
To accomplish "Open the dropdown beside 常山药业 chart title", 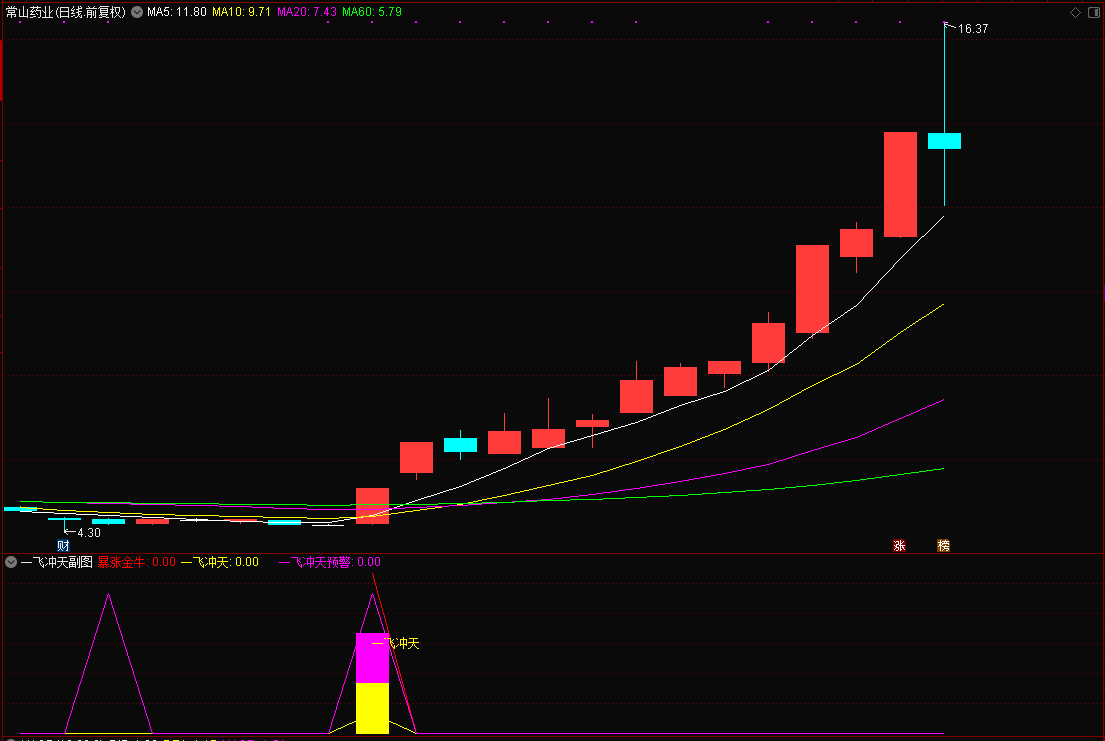I will click(x=137, y=12).
